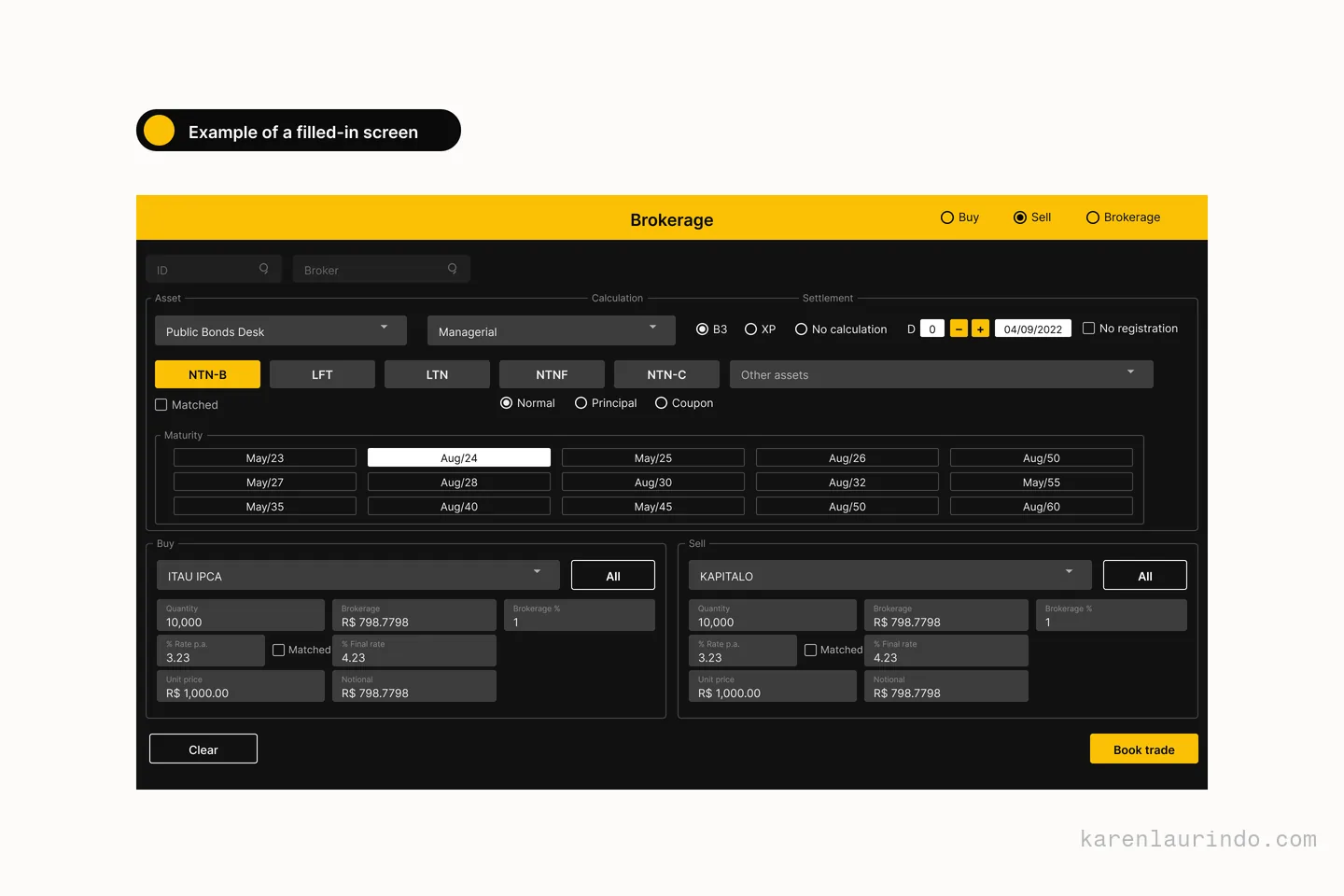The height and width of the screenshot is (896, 1344).
Task: Choose XP calculation radio
Action: tap(751, 329)
